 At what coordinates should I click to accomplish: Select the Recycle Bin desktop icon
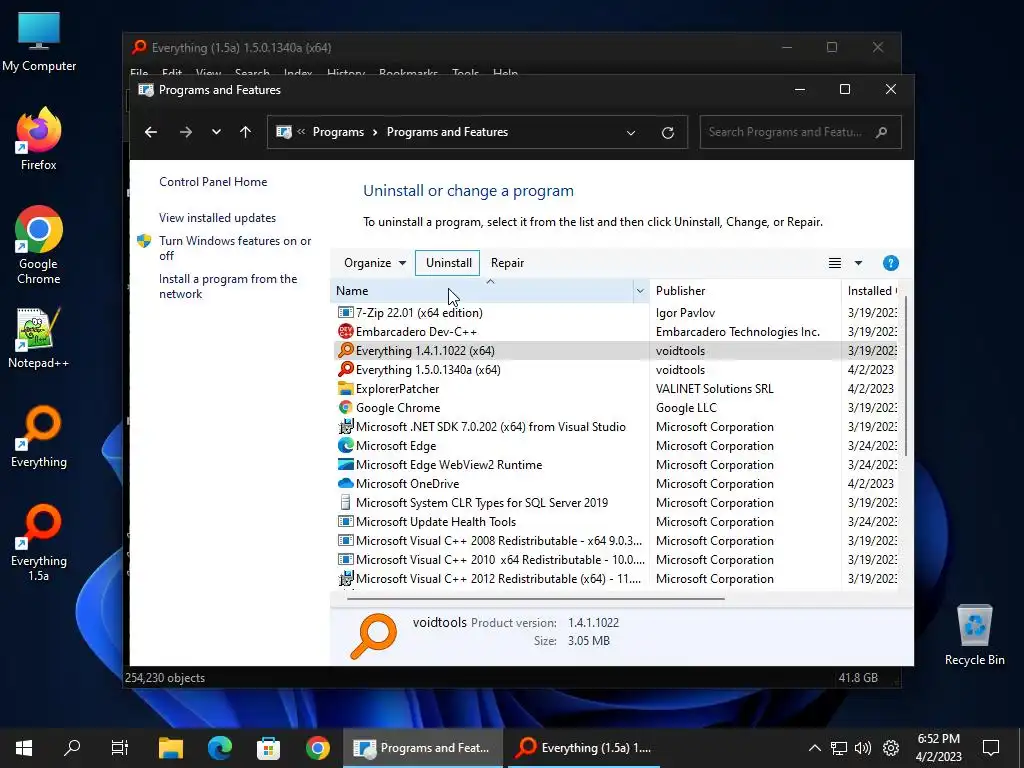[974, 635]
